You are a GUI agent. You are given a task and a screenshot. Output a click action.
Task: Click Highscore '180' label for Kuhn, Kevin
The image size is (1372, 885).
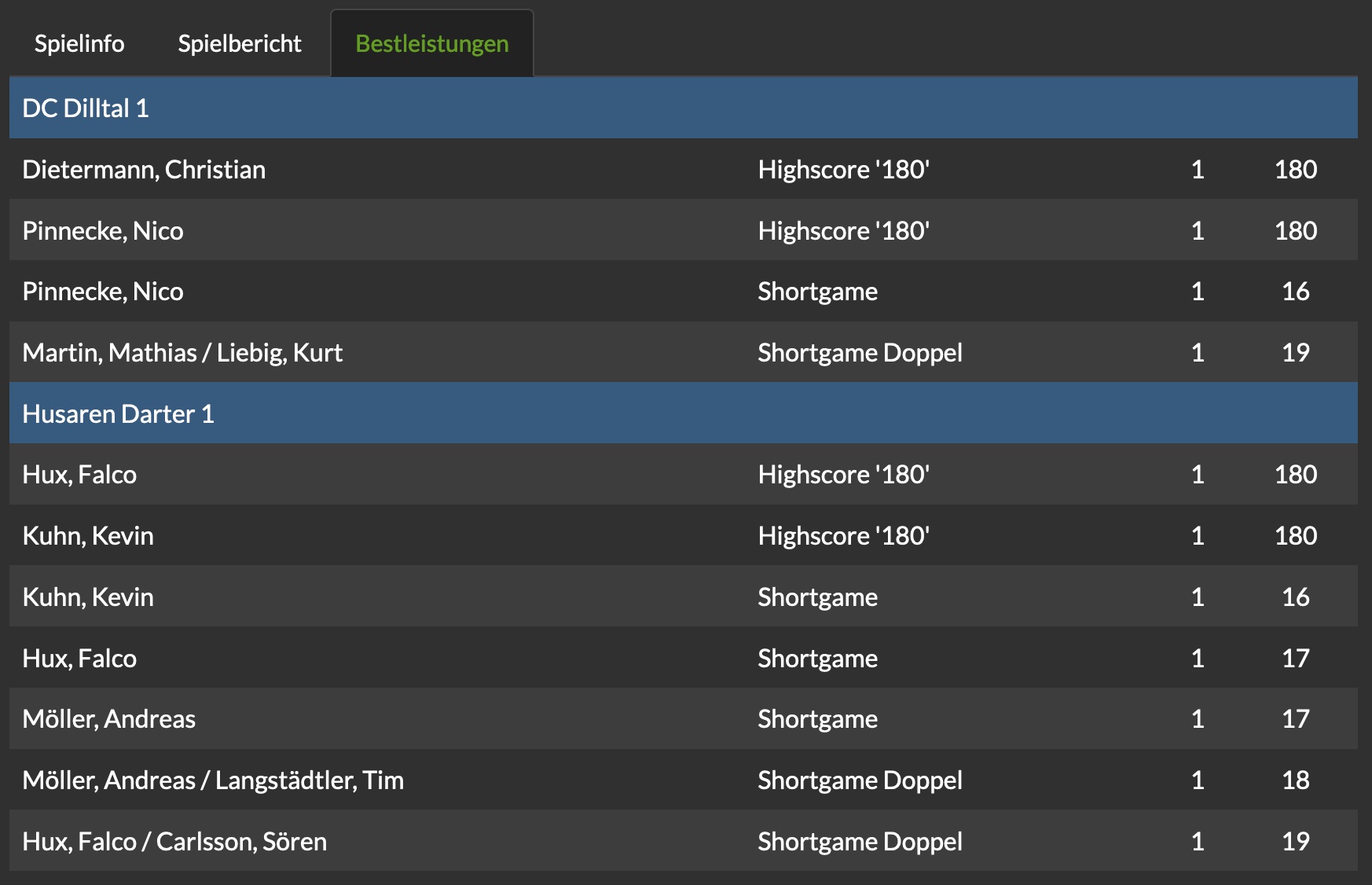coord(844,536)
